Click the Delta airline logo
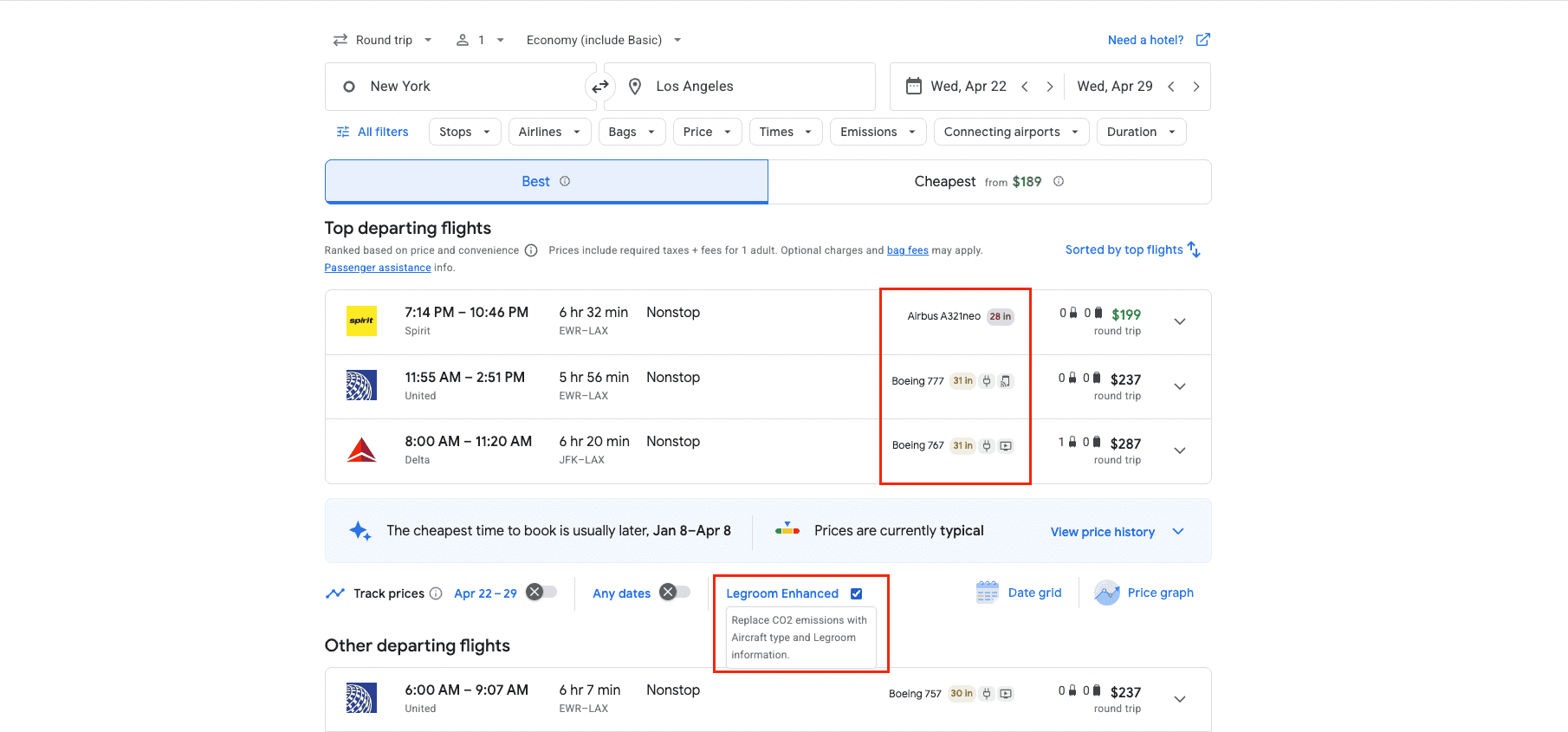Screen dimensions: 1568x732 pyautogui.click(x=361, y=450)
